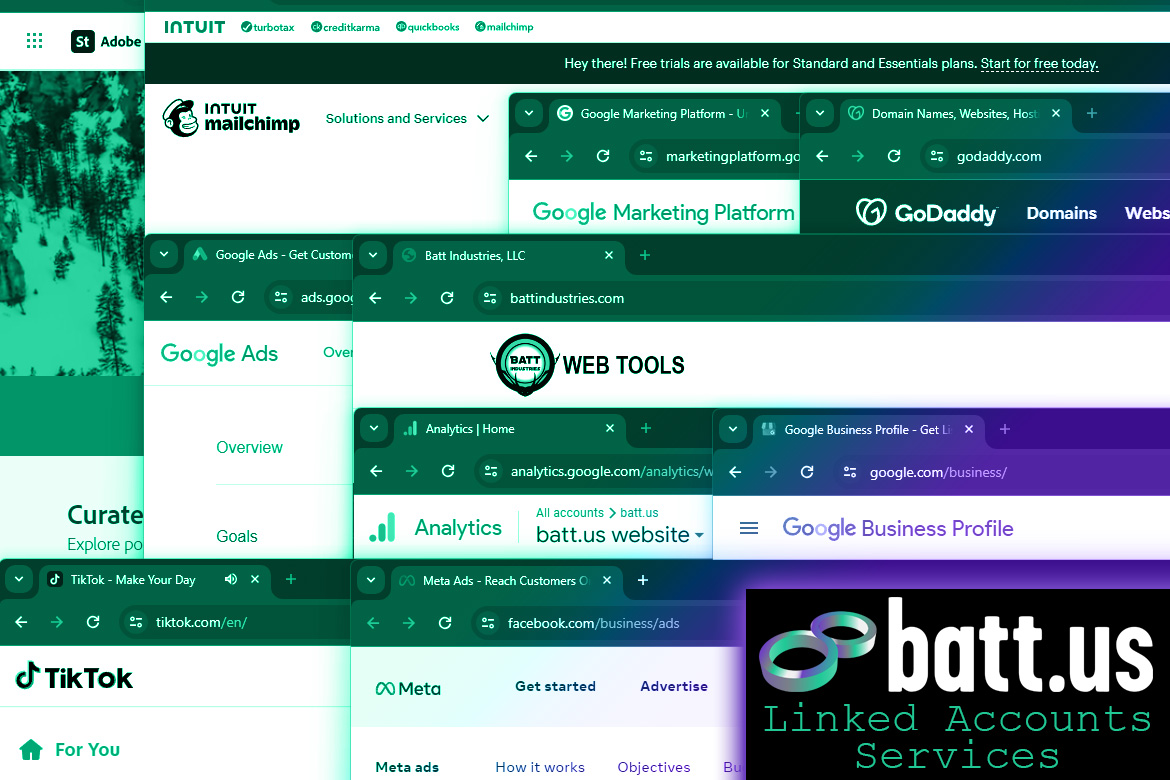
Task: Expand Solutions and Services menu
Action: [x=407, y=118]
